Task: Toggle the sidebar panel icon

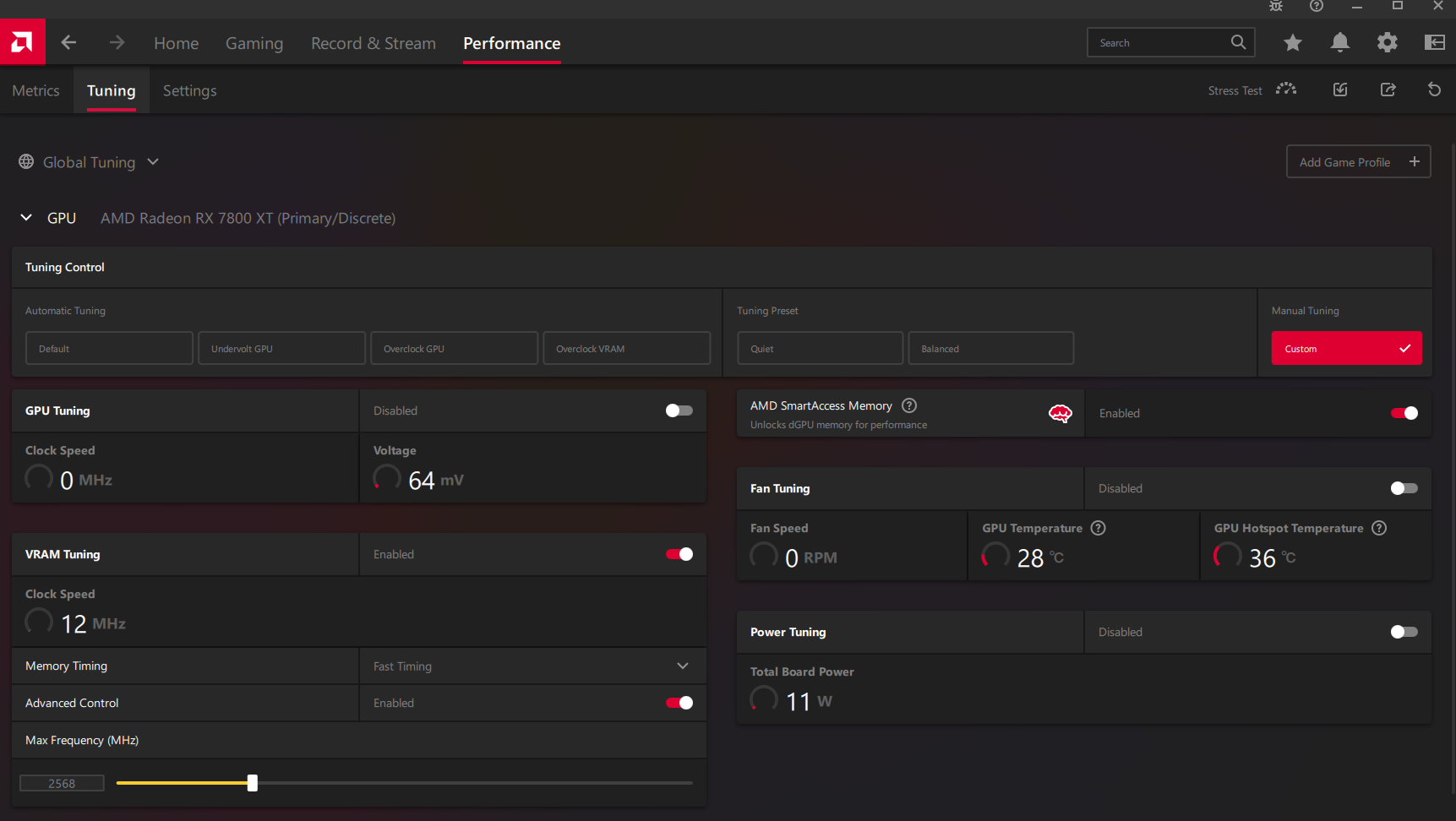Action: [x=1434, y=42]
